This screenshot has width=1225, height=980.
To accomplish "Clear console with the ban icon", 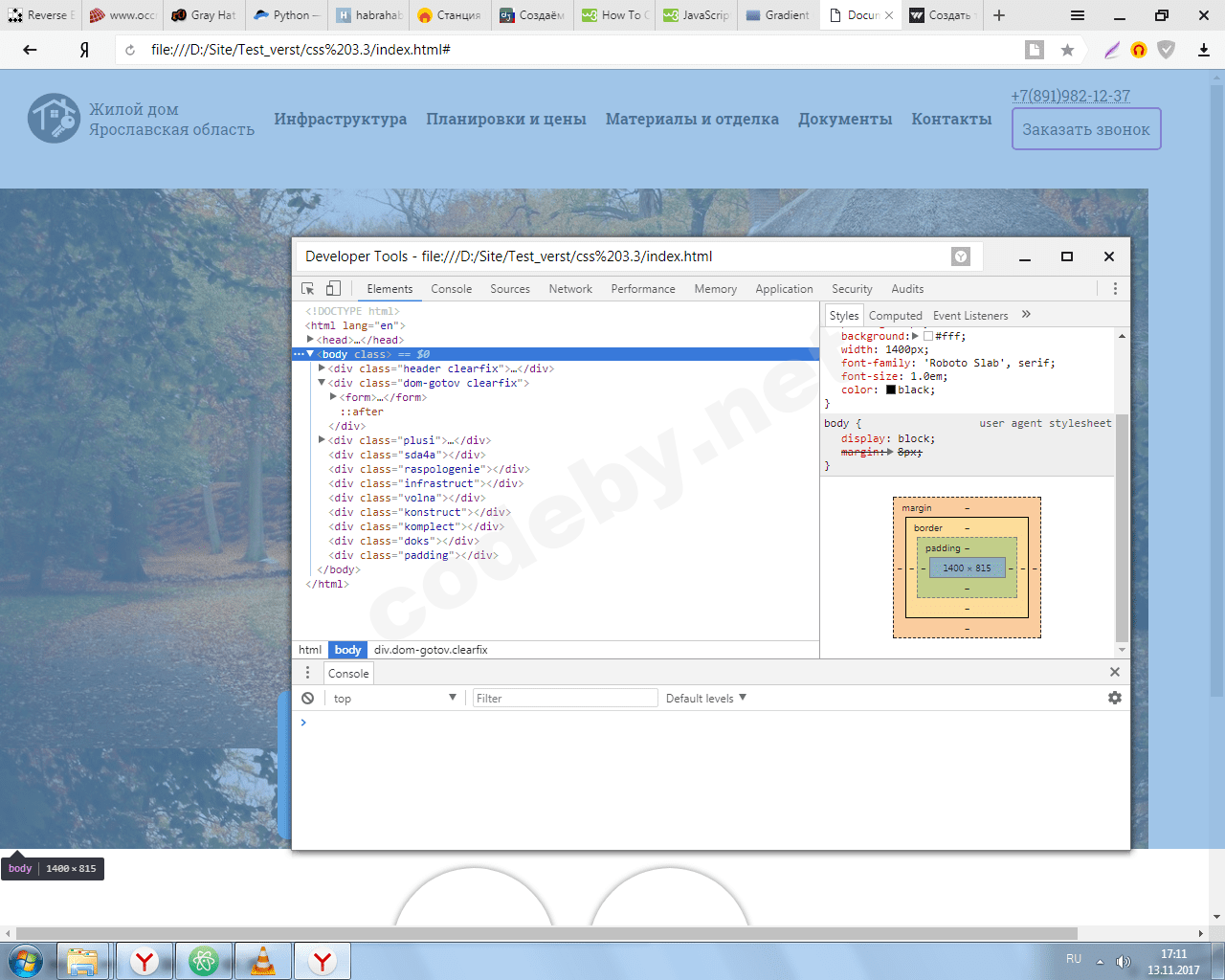I will tap(308, 698).
